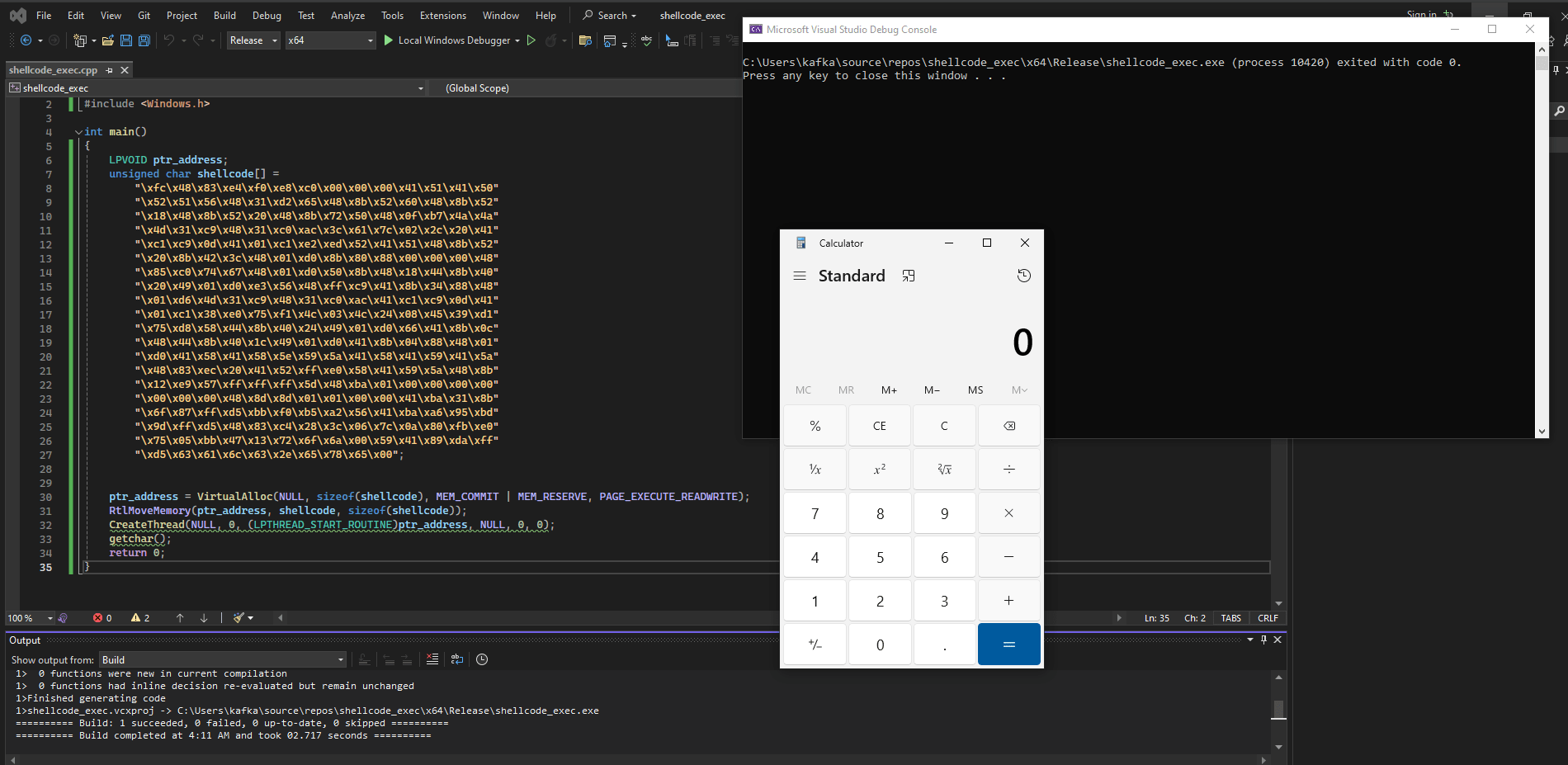Image resolution: width=1568 pixels, height=765 pixels.
Task: Go to next issue with down arrow
Action: 204,618
